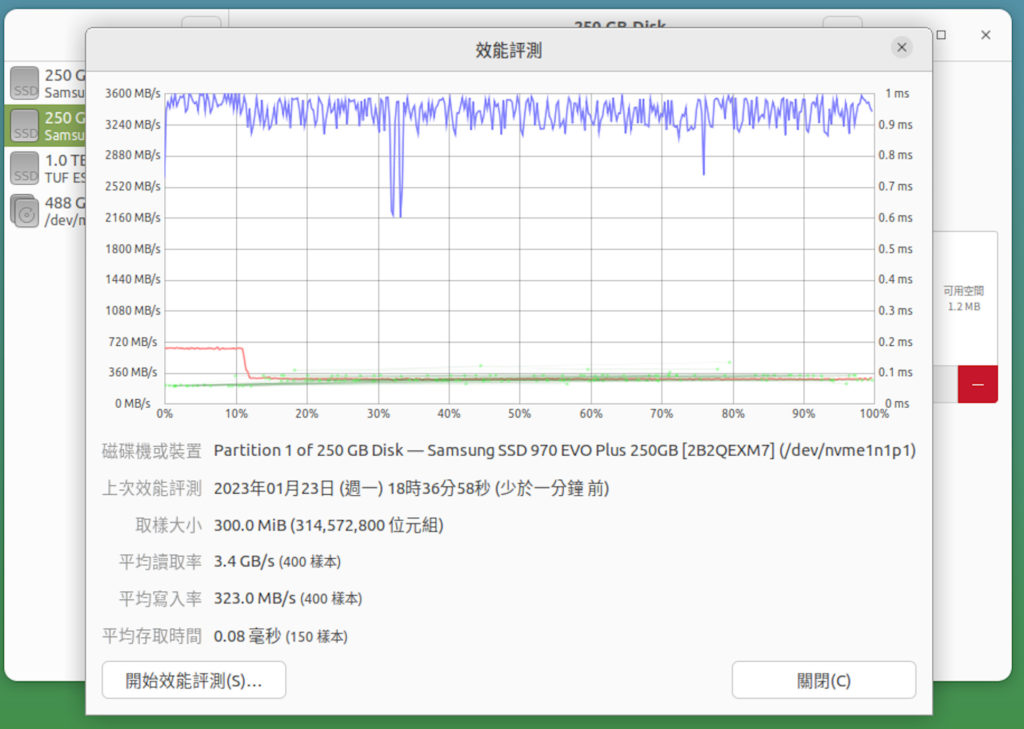
Task: Select the highlighted 250 GB Samsung disk entry
Action: tap(45, 125)
